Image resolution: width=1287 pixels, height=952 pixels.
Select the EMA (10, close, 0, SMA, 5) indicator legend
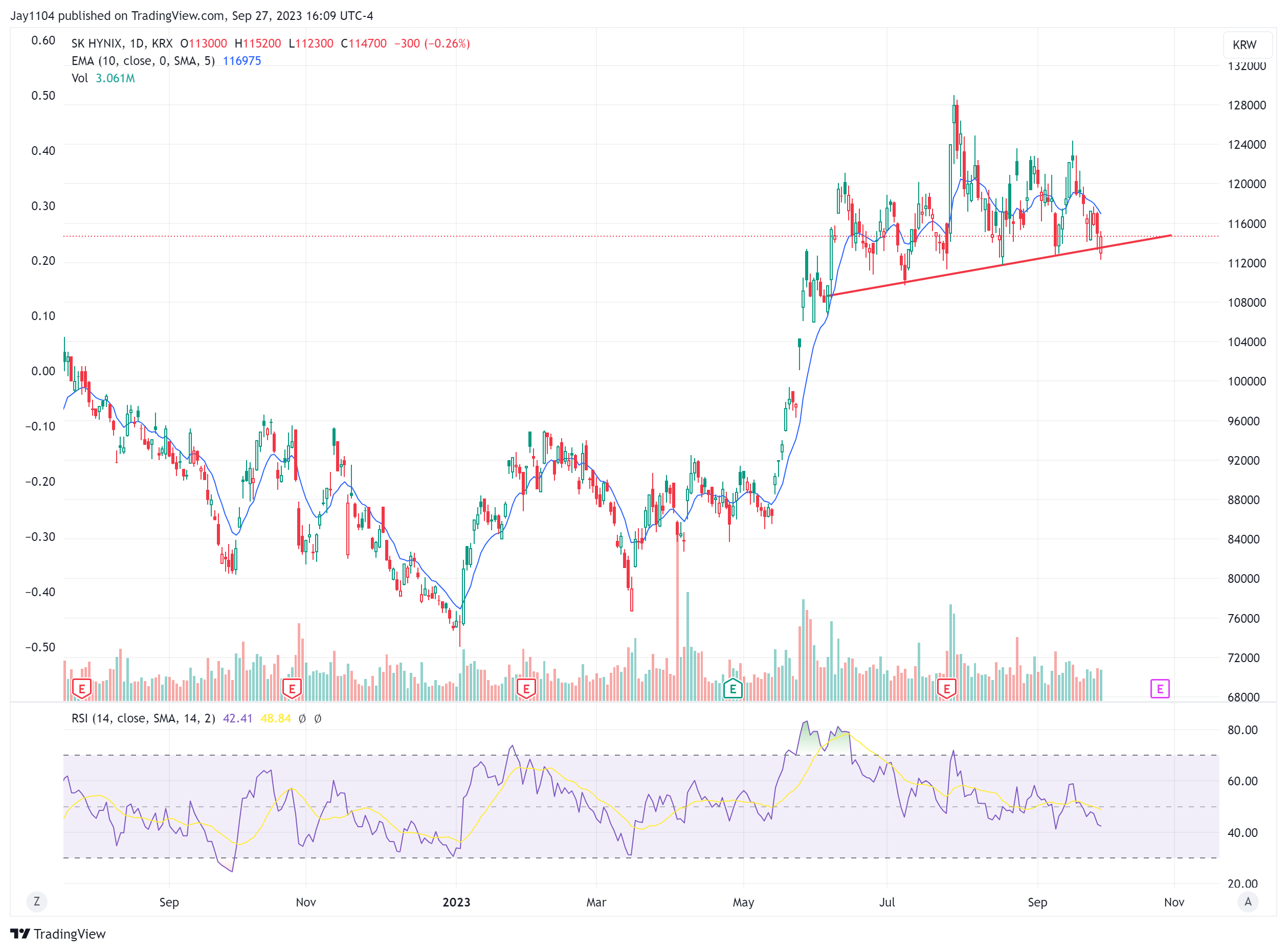tap(143, 61)
